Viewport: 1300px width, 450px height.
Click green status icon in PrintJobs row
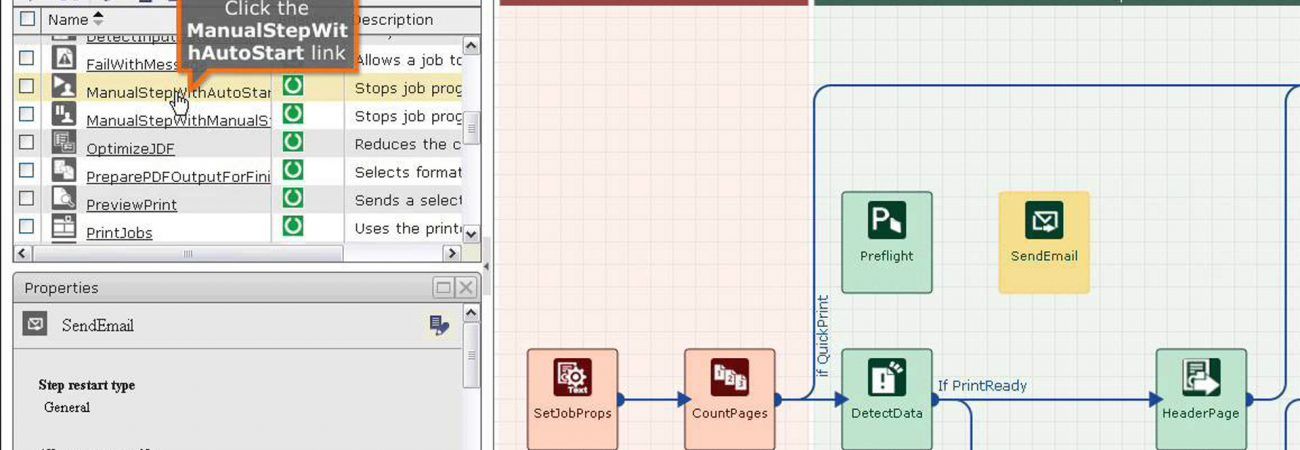coord(292,226)
